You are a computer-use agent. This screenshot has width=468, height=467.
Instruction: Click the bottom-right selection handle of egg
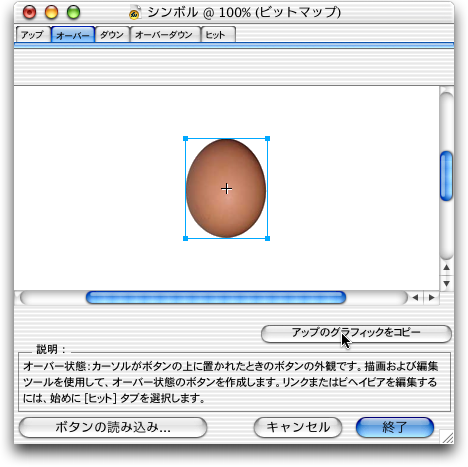(x=267, y=238)
